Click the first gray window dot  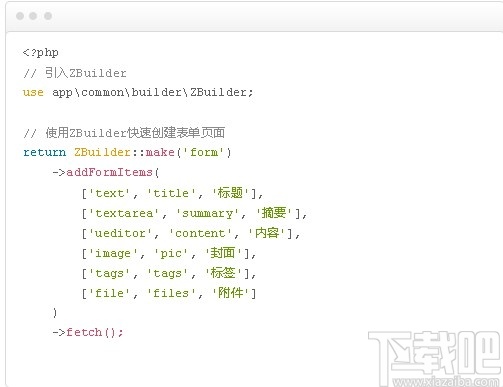[20, 16]
